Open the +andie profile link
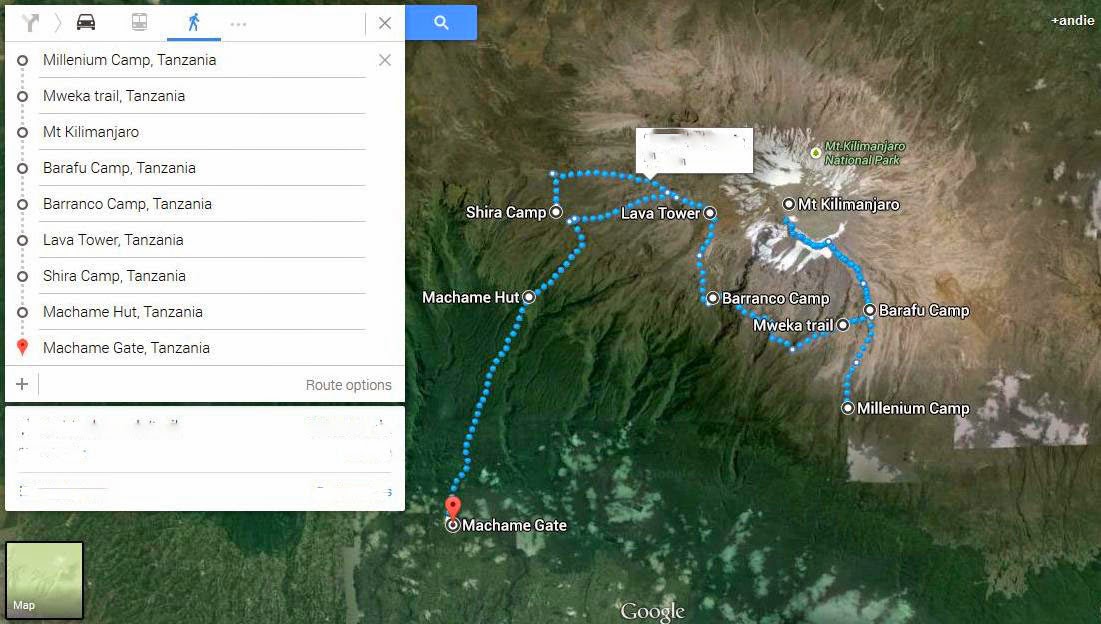The height and width of the screenshot is (624, 1101). coord(1071,19)
